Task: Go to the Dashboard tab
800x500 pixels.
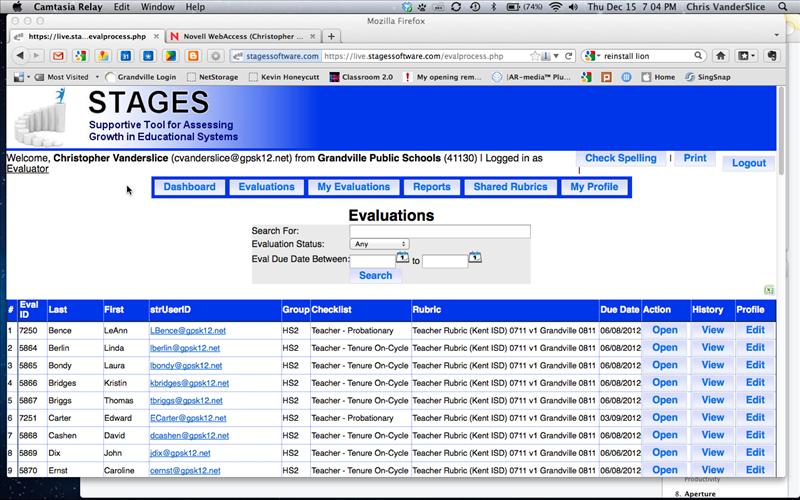Action: tap(189, 187)
